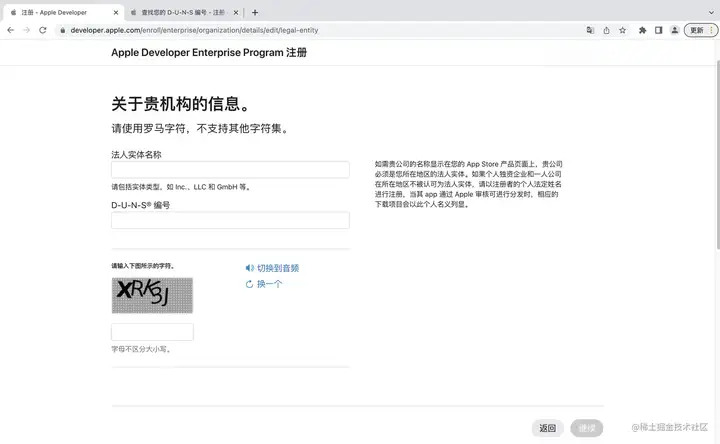Open the extensions puzzle icon
The image size is (720, 444).
tap(642, 30)
